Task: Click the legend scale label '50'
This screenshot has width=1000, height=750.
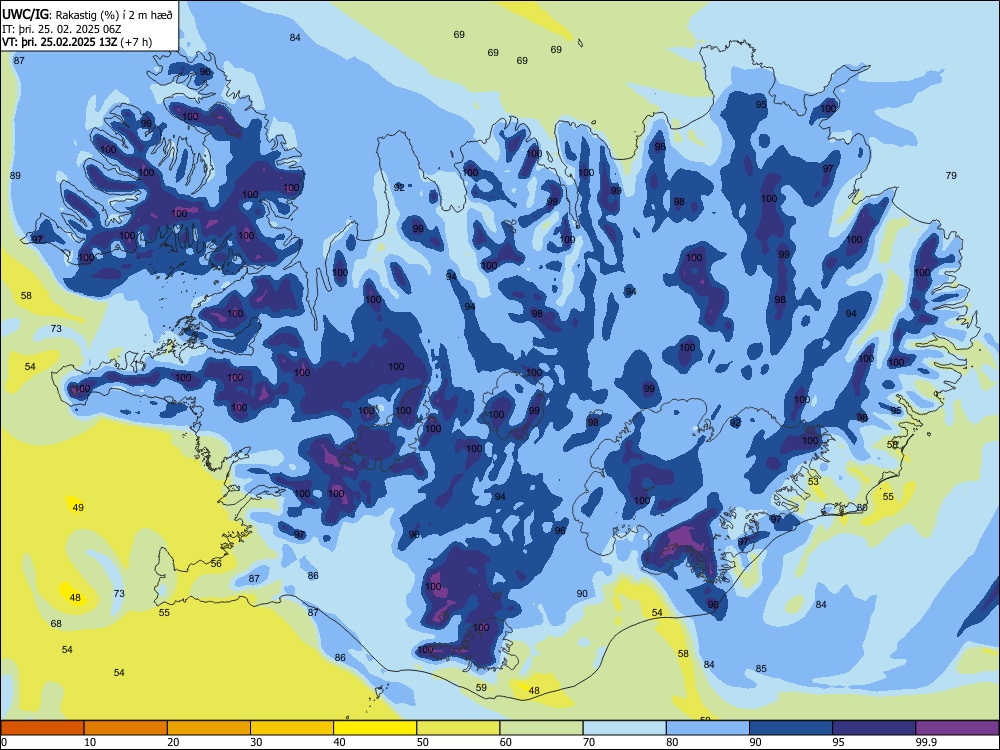Action: pyautogui.click(x=422, y=742)
